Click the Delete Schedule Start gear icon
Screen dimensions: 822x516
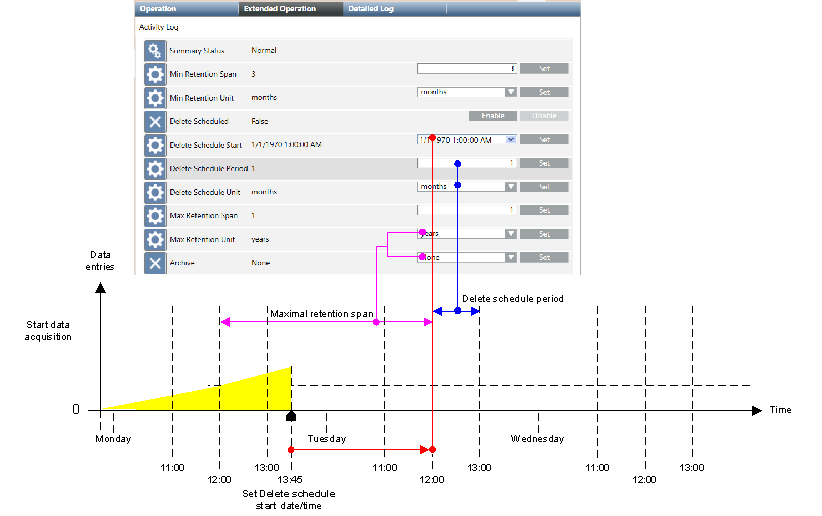coord(155,145)
